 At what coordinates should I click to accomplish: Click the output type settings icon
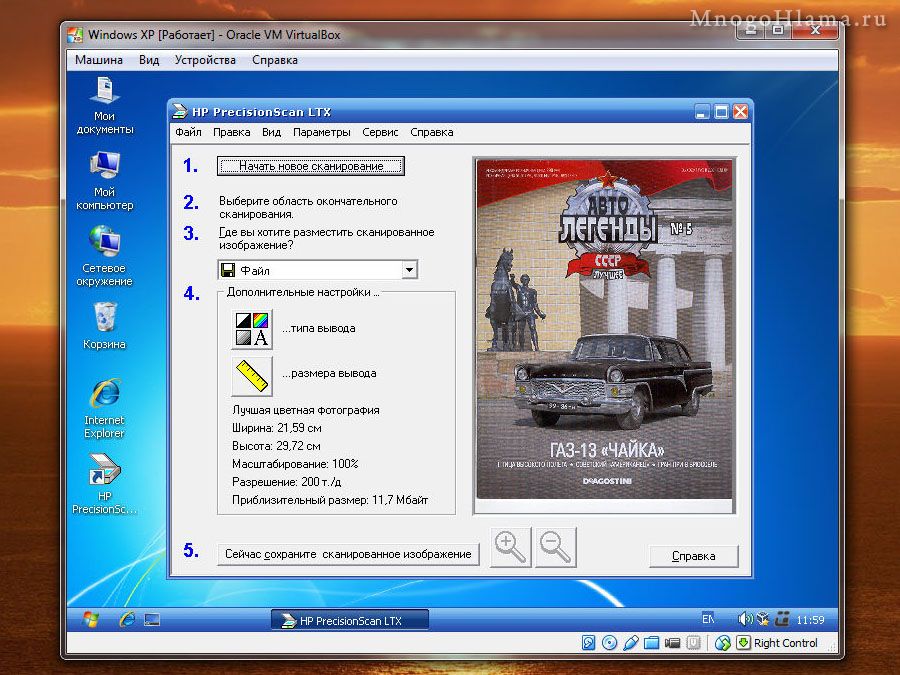click(x=252, y=329)
